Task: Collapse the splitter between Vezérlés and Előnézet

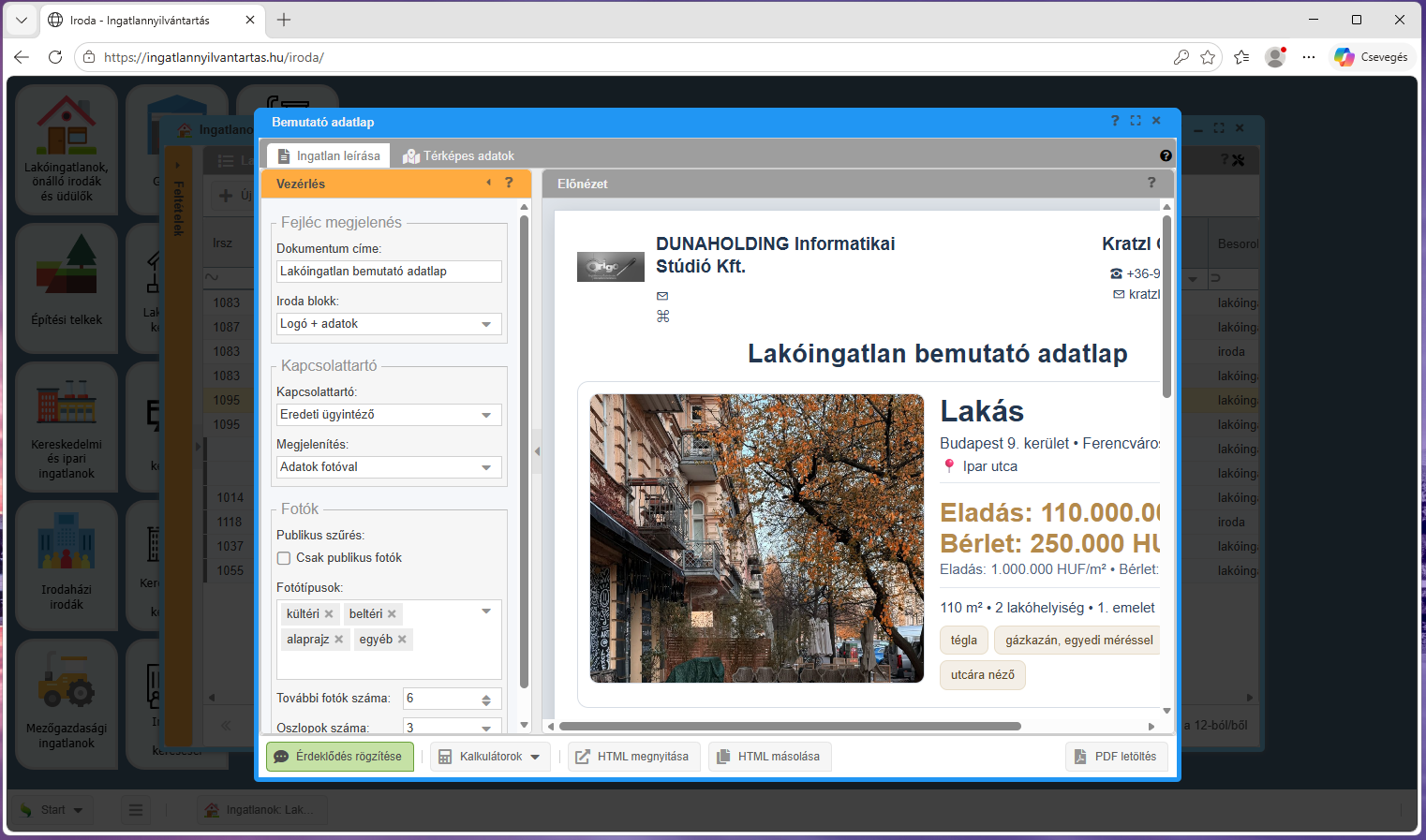Action: click(537, 451)
